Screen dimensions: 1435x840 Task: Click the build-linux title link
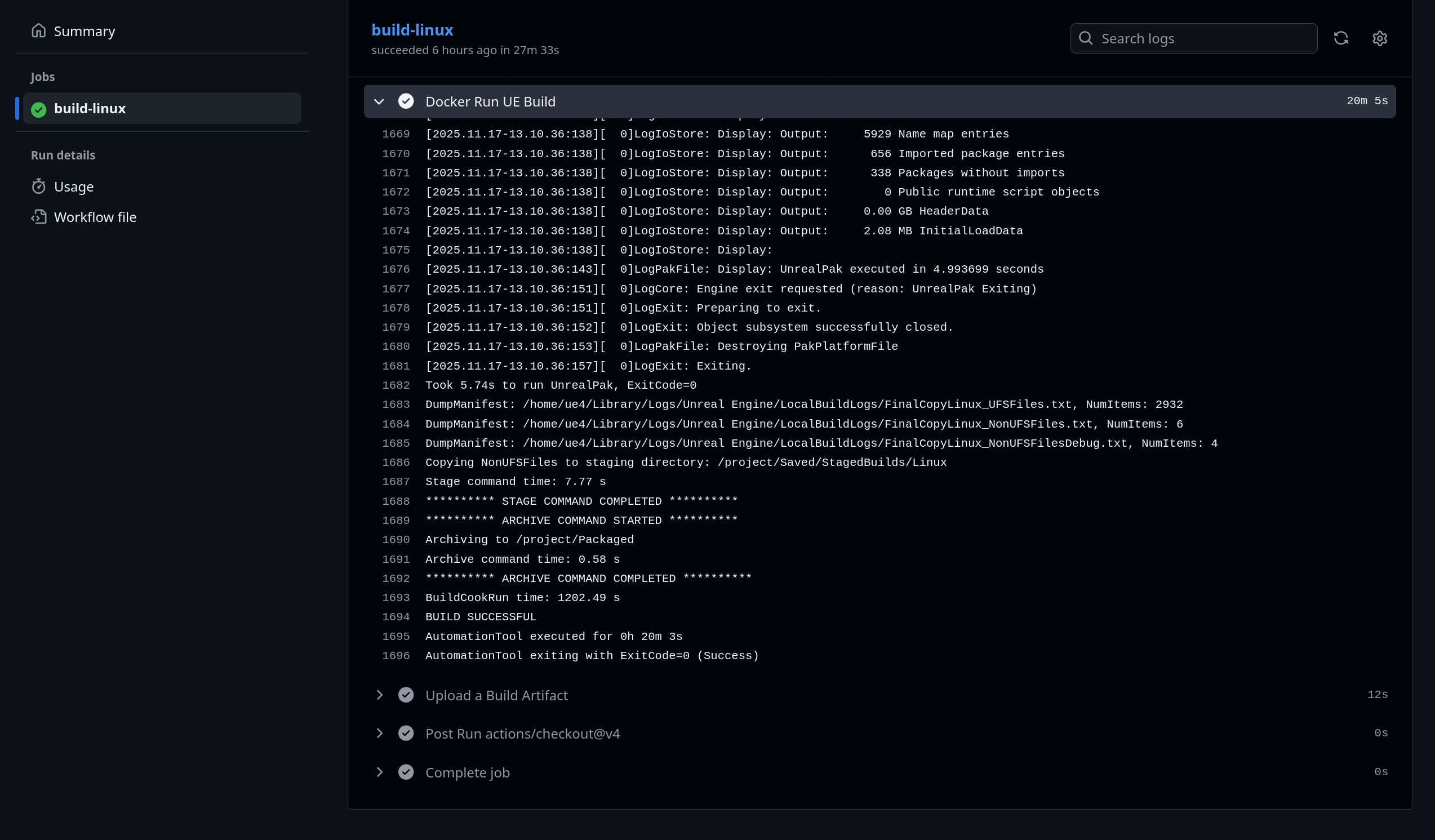[x=412, y=30]
